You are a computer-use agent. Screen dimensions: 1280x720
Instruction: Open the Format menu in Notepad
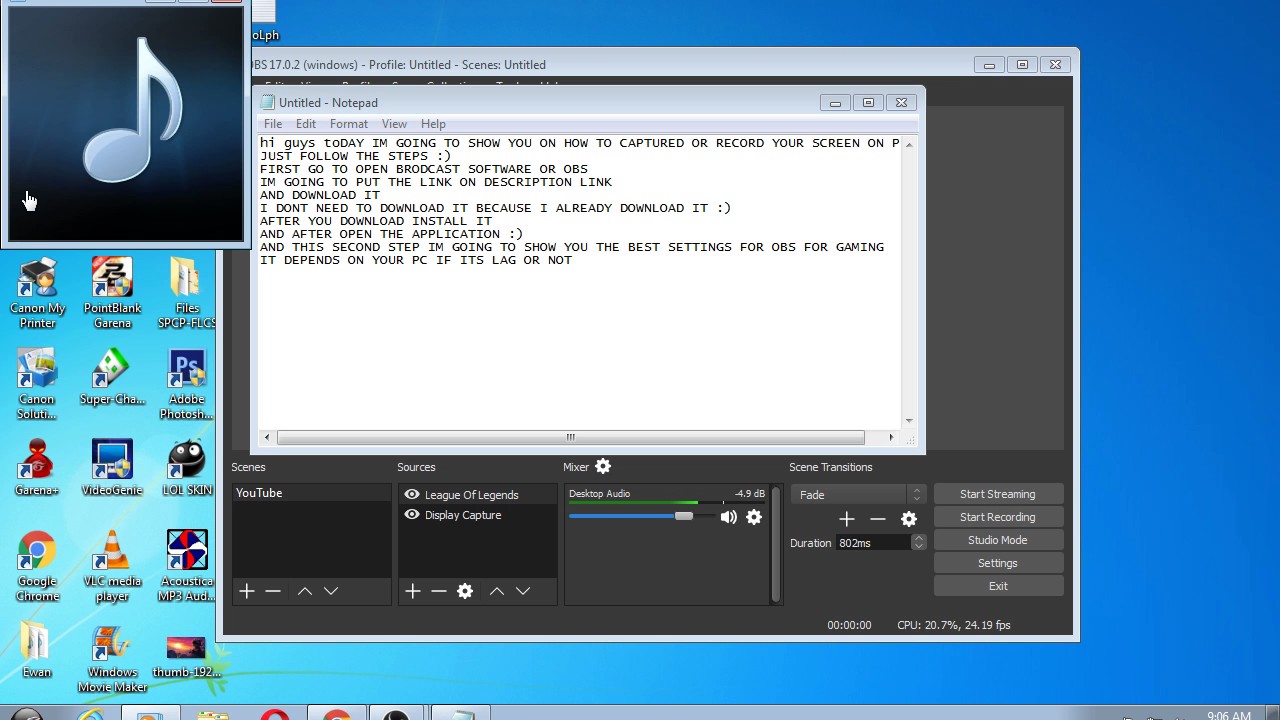point(349,124)
